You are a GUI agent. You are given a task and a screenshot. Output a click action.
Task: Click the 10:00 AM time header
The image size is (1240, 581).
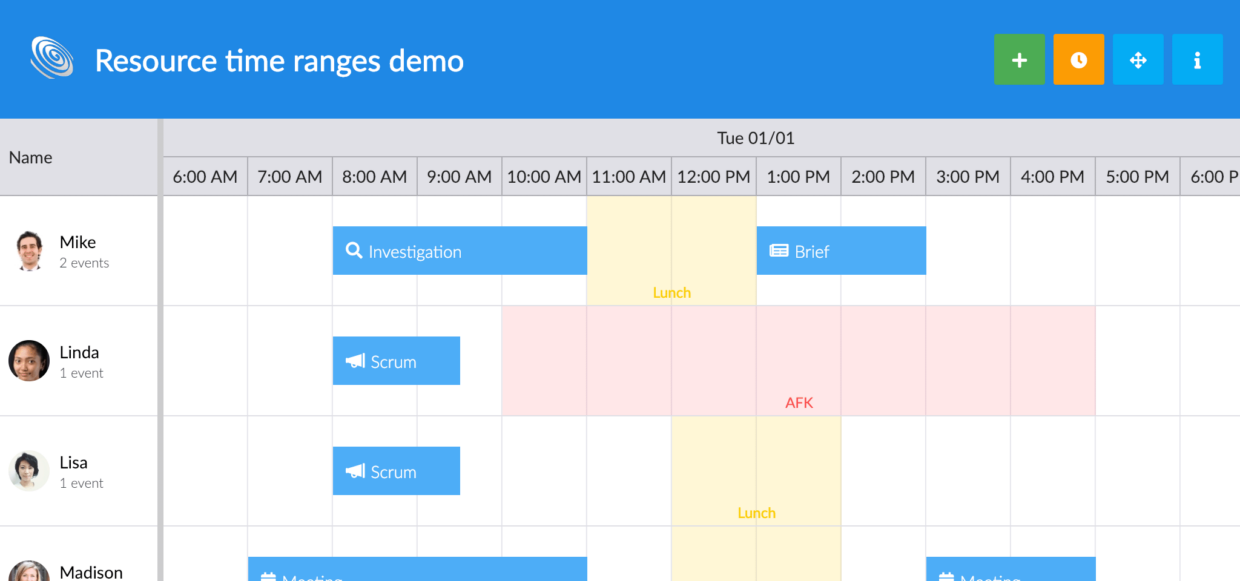point(544,177)
